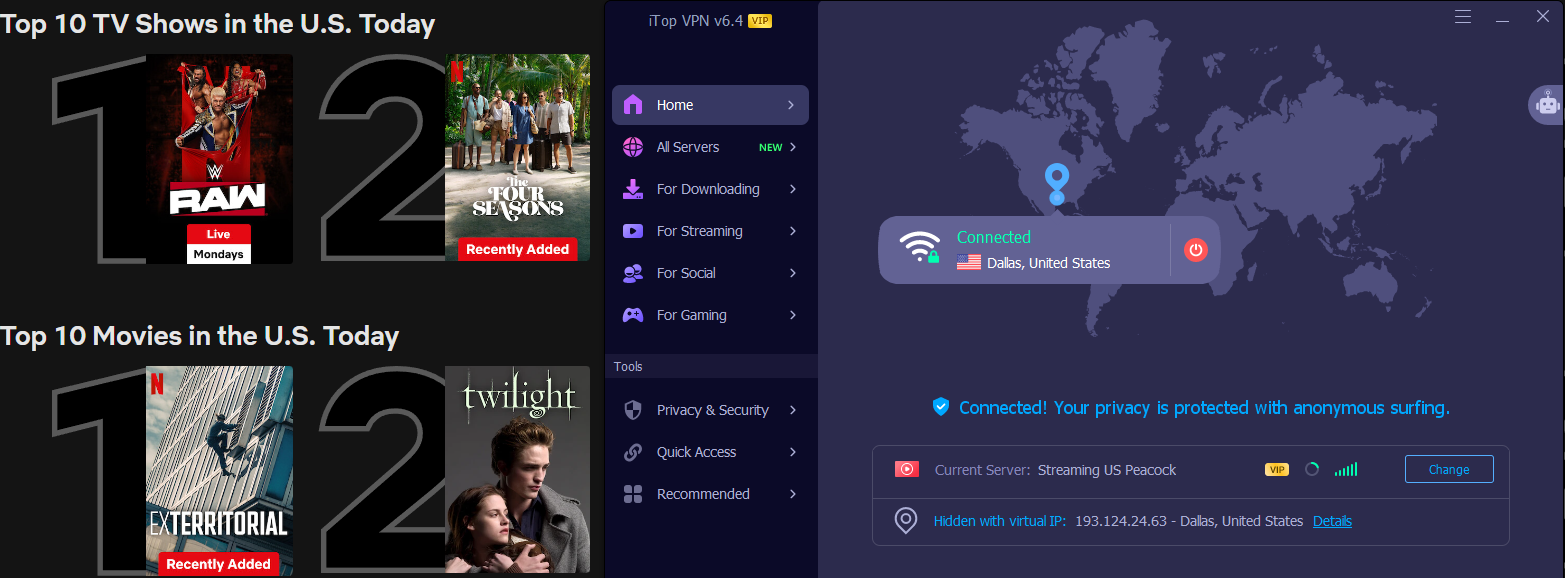The width and height of the screenshot is (1565, 578).
Task: Click the Recommended grid icon
Action: pyautogui.click(x=633, y=494)
